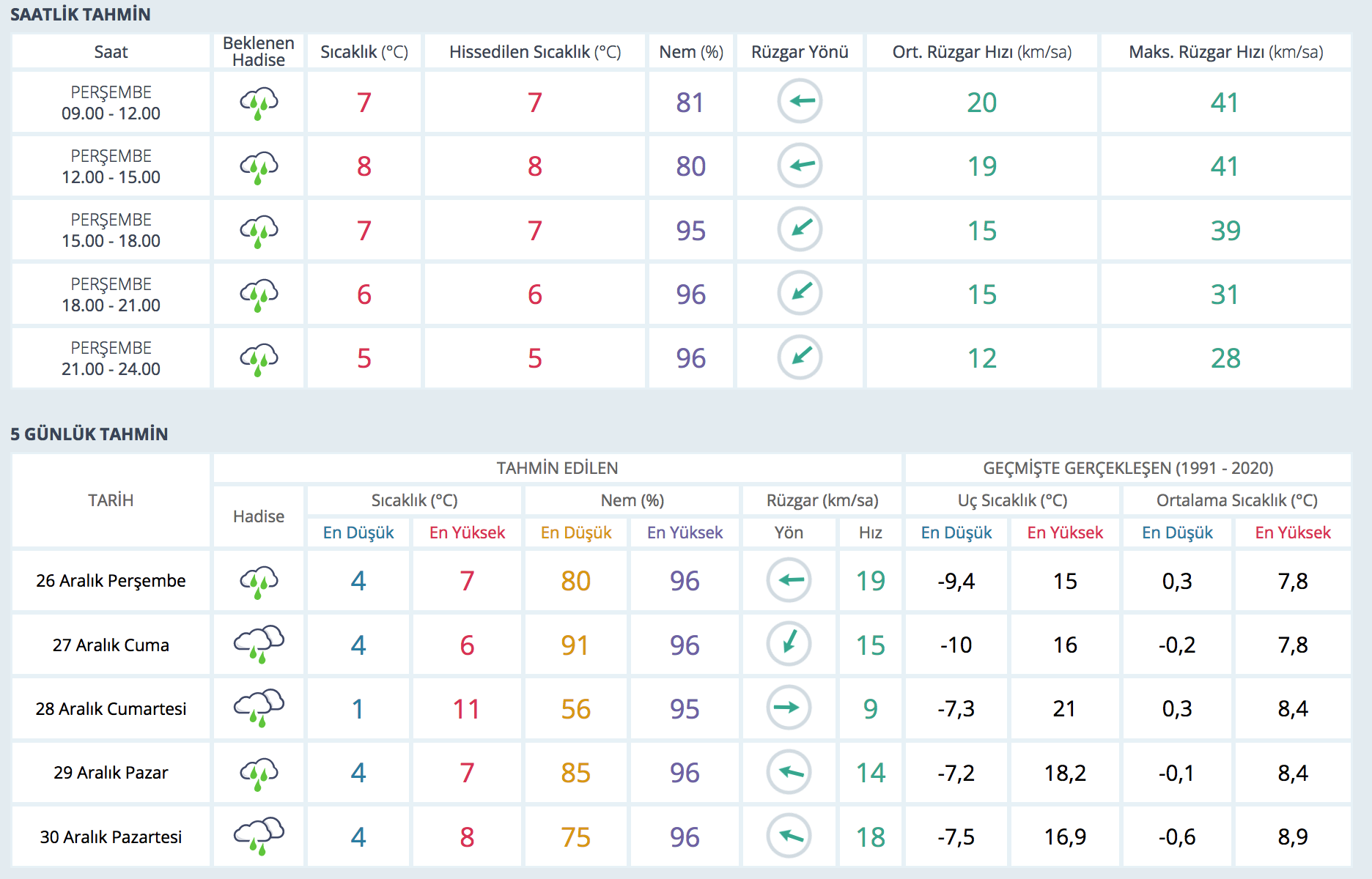Image resolution: width=1372 pixels, height=879 pixels.
Task: Click the Hissedilen Sıcaklık column header
Action: (x=534, y=52)
